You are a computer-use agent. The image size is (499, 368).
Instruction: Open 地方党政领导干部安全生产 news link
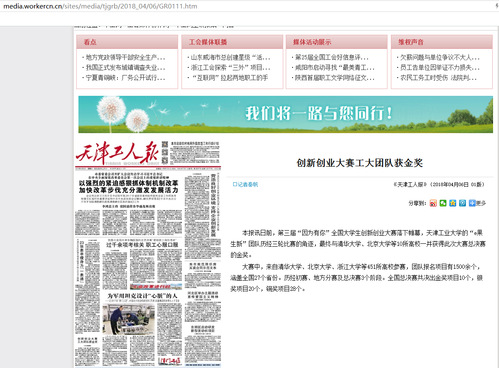click(x=124, y=57)
